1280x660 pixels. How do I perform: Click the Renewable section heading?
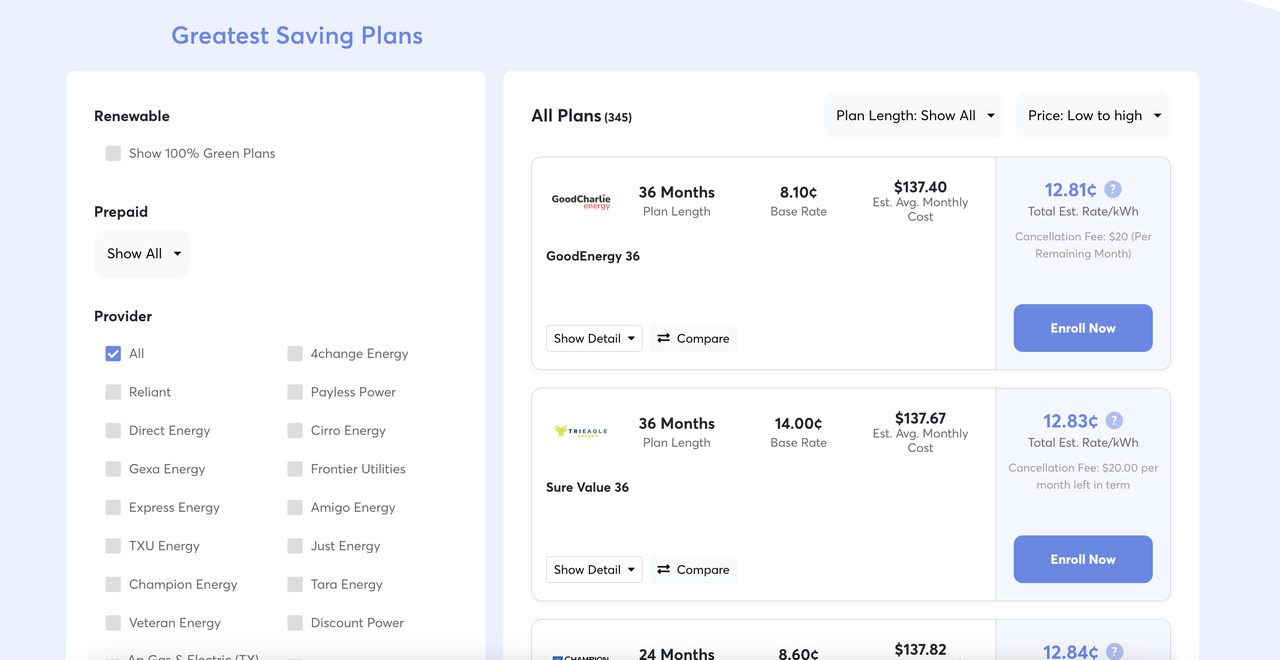tap(132, 116)
